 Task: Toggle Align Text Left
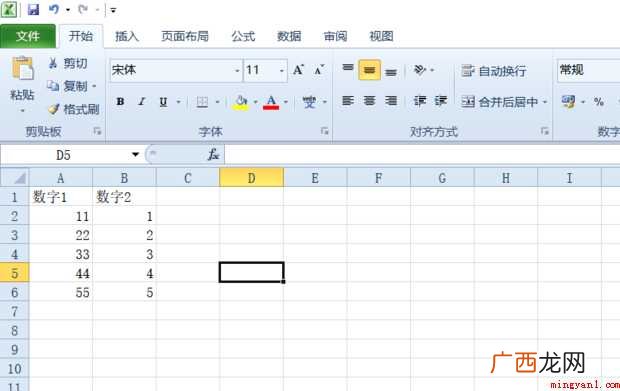[x=348, y=101]
